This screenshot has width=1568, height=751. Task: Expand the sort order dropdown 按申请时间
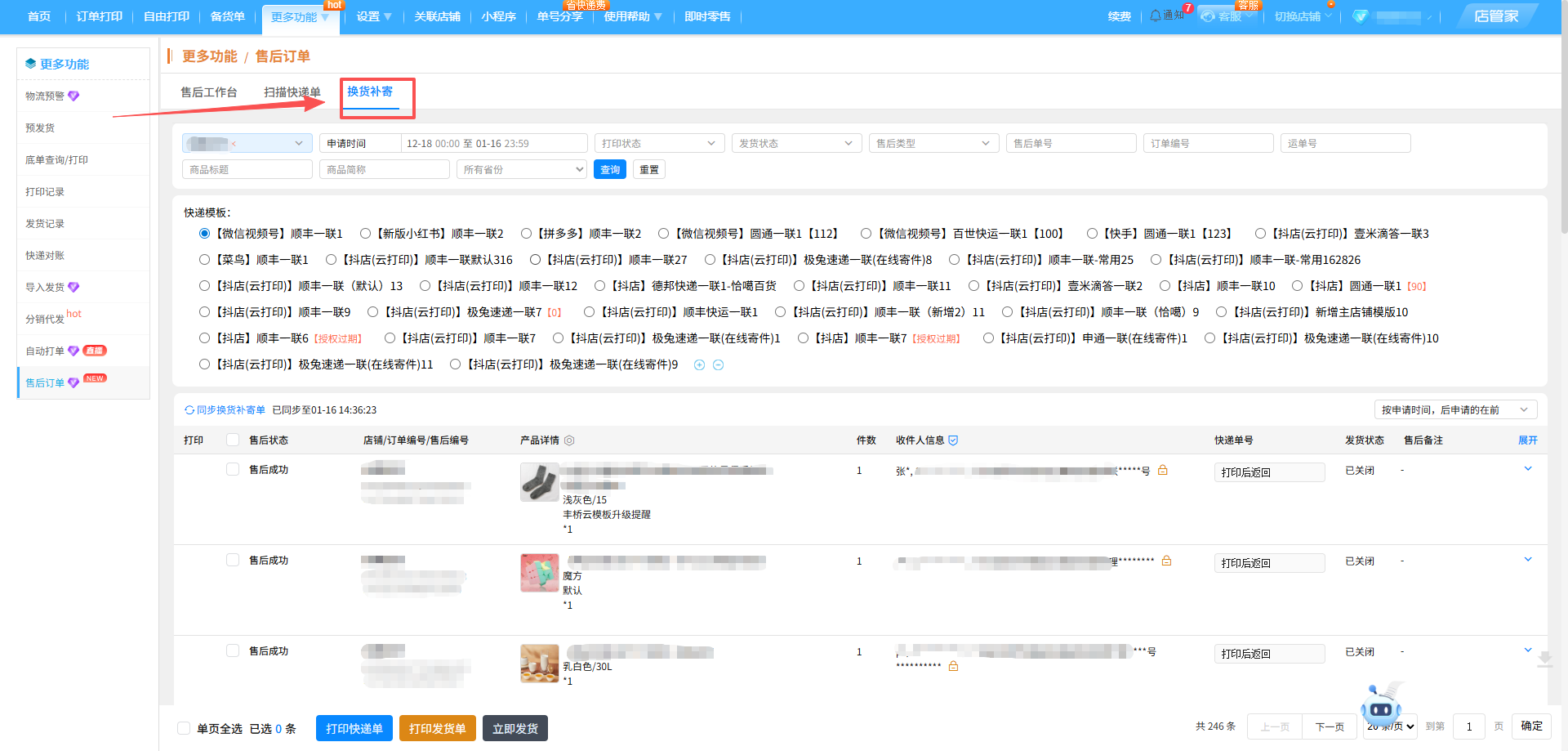pyautogui.click(x=1454, y=410)
